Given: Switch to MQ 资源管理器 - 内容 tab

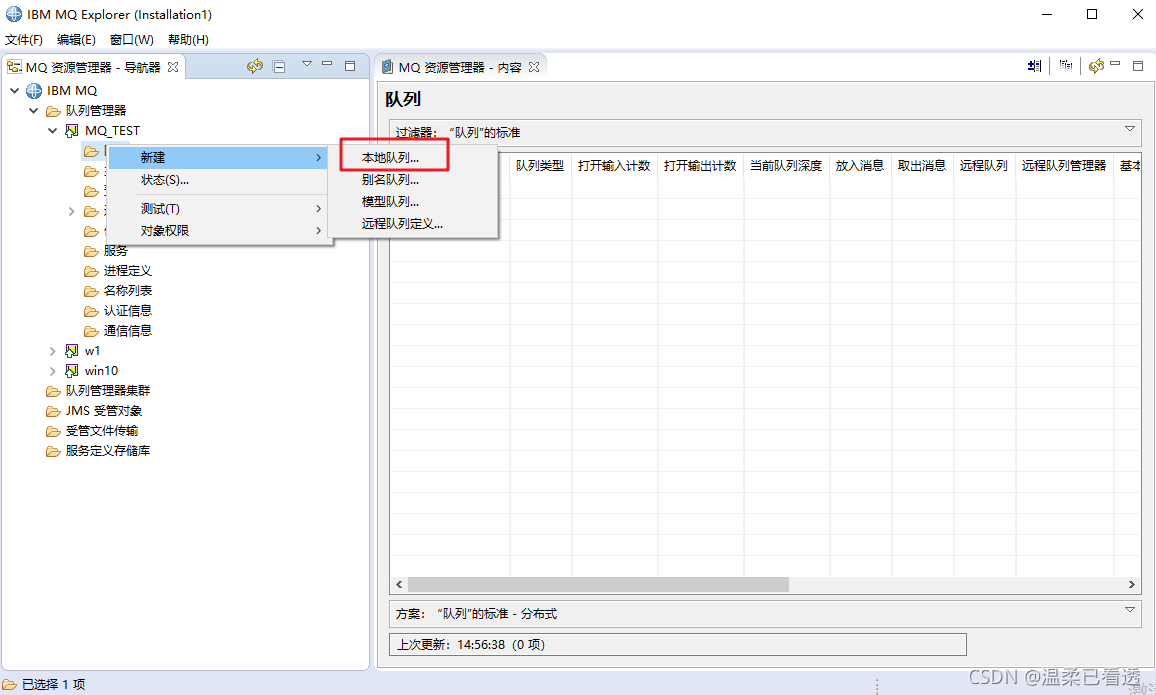Looking at the screenshot, I should point(460,67).
